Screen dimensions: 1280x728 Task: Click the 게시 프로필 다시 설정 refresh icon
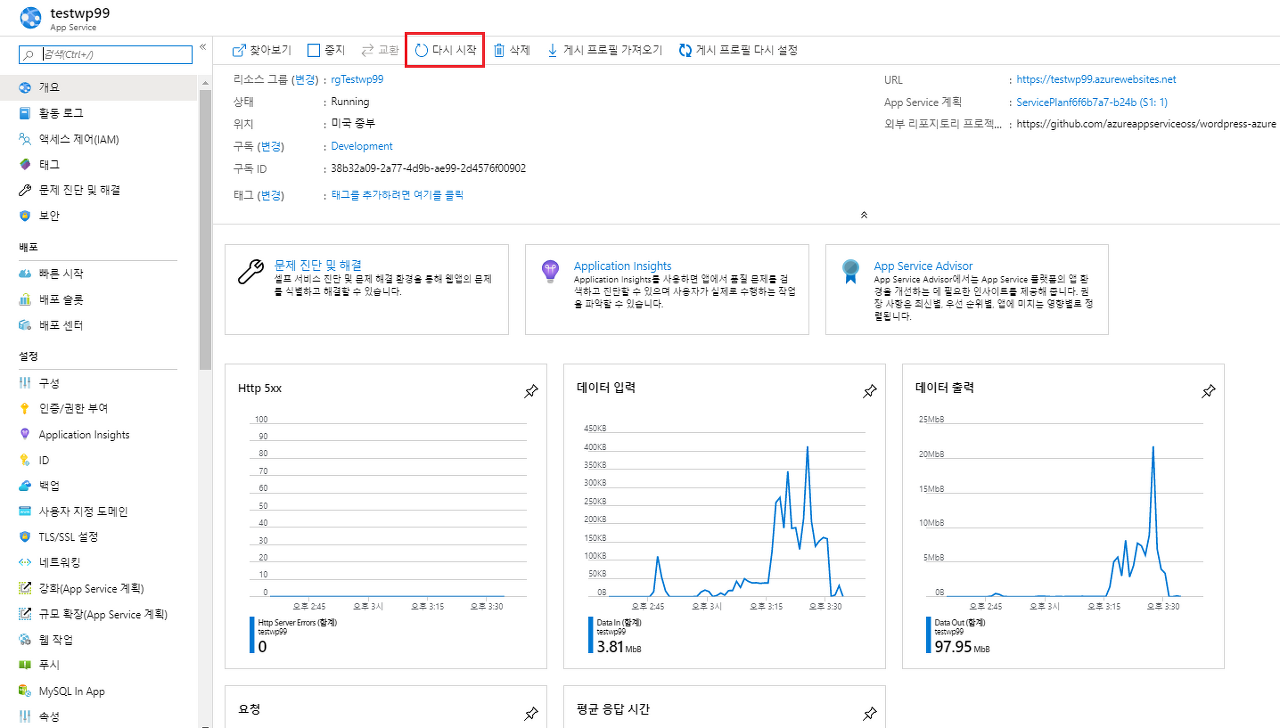pos(685,50)
